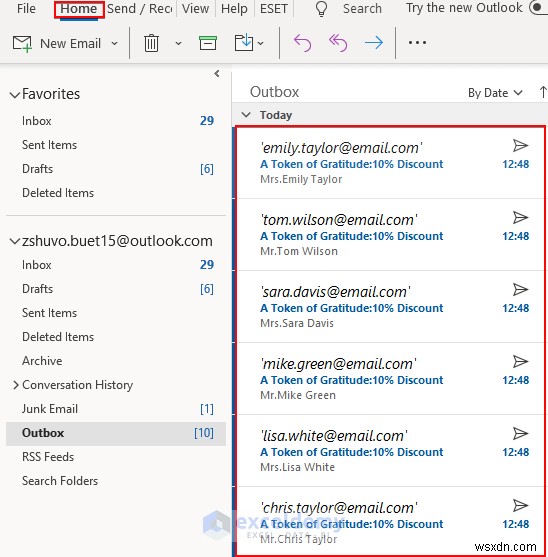Click the New Email envelope icon
The width and height of the screenshot is (548, 557).
tap(22, 44)
